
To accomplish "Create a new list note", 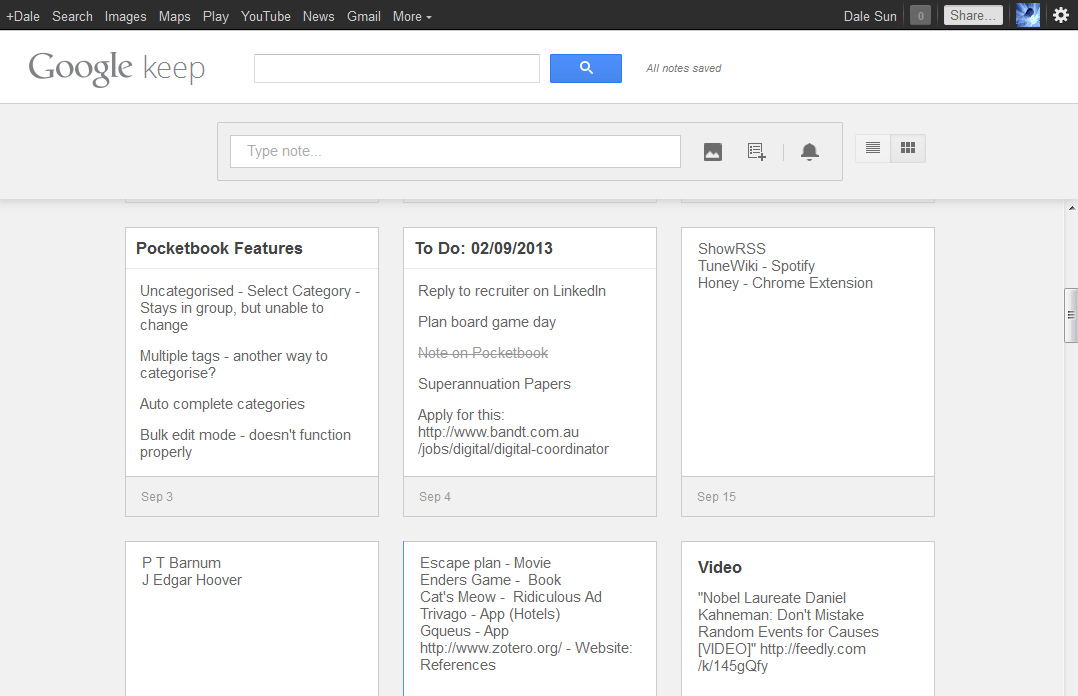I will click(x=756, y=152).
